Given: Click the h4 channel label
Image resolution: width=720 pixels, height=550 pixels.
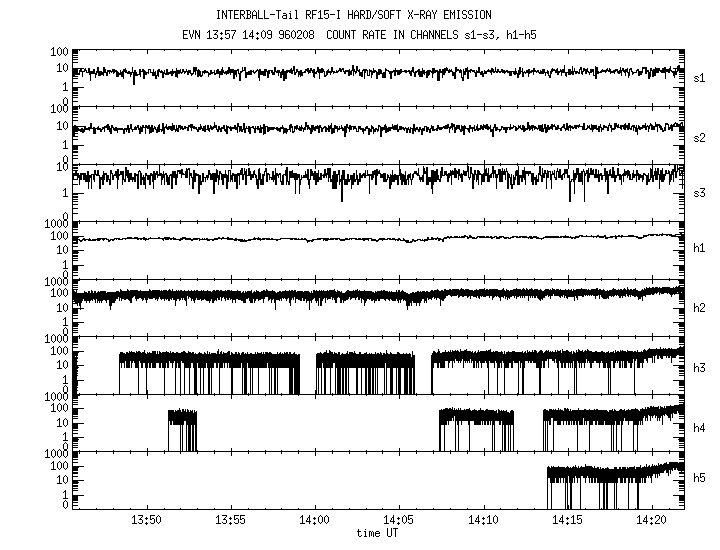Looking at the screenshot, I should (x=699, y=427).
